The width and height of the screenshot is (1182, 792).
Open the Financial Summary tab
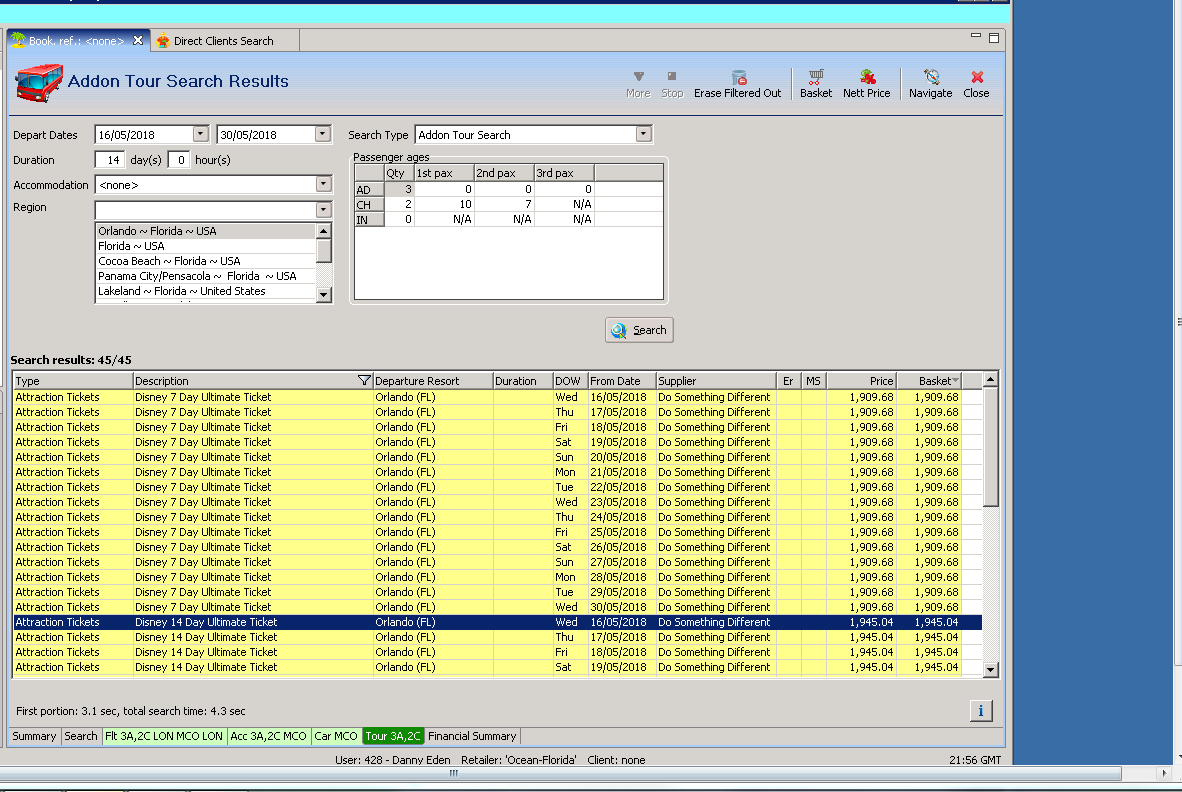[472, 736]
